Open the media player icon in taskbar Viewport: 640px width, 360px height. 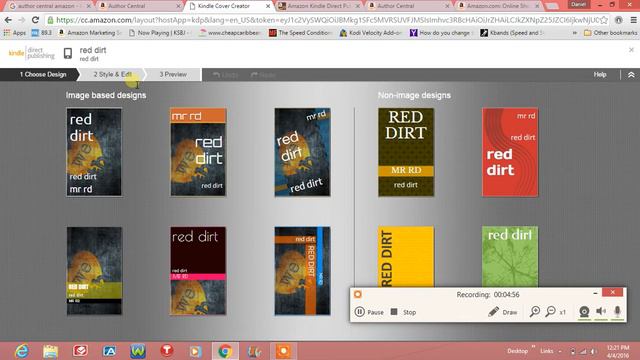[x=196, y=351]
